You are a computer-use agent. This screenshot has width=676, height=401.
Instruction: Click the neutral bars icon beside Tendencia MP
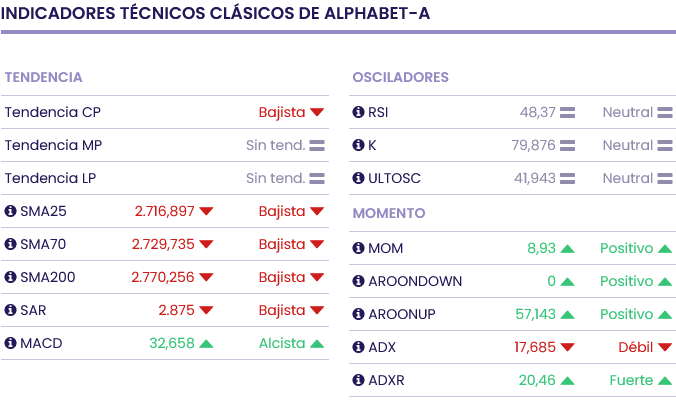pos(317,146)
